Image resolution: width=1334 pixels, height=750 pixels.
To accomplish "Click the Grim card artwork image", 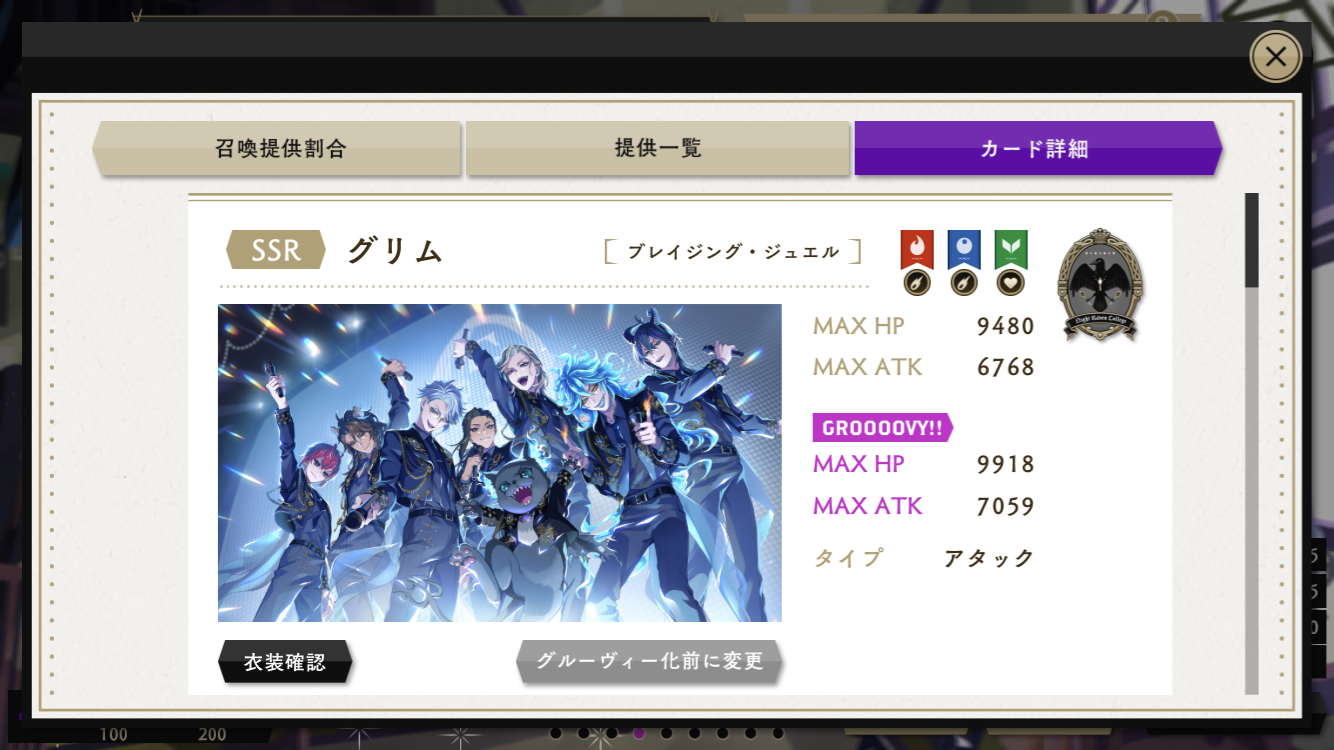I will (x=500, y=463).
